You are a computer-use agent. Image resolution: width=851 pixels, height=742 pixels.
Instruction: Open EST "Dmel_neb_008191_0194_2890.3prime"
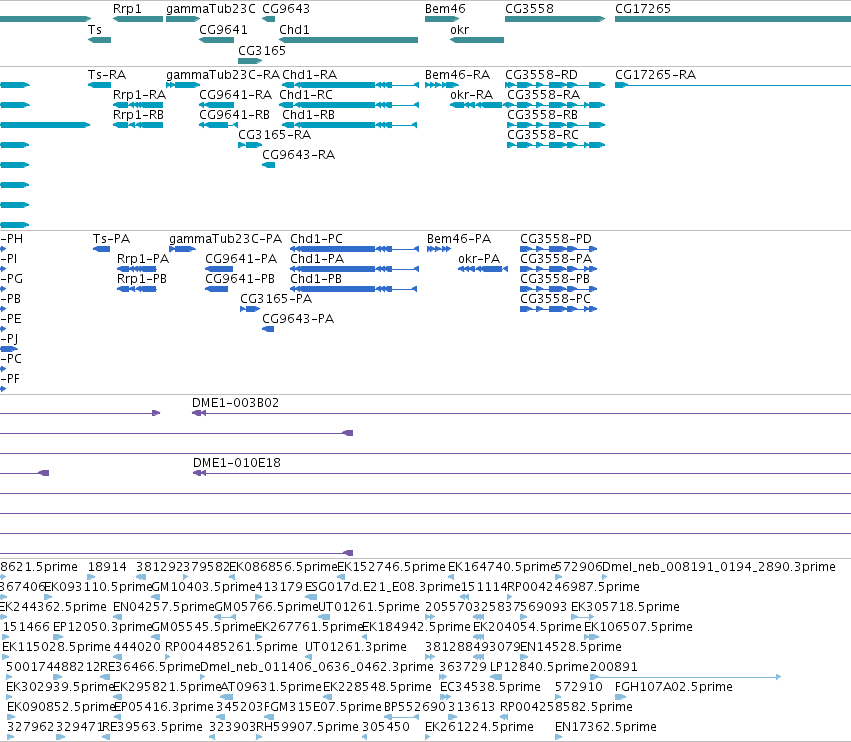click(719, 567)
